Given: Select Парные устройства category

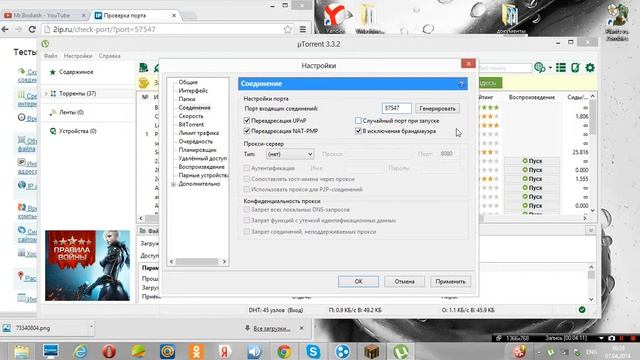Looking at the screenshot, I should [203, 176].
